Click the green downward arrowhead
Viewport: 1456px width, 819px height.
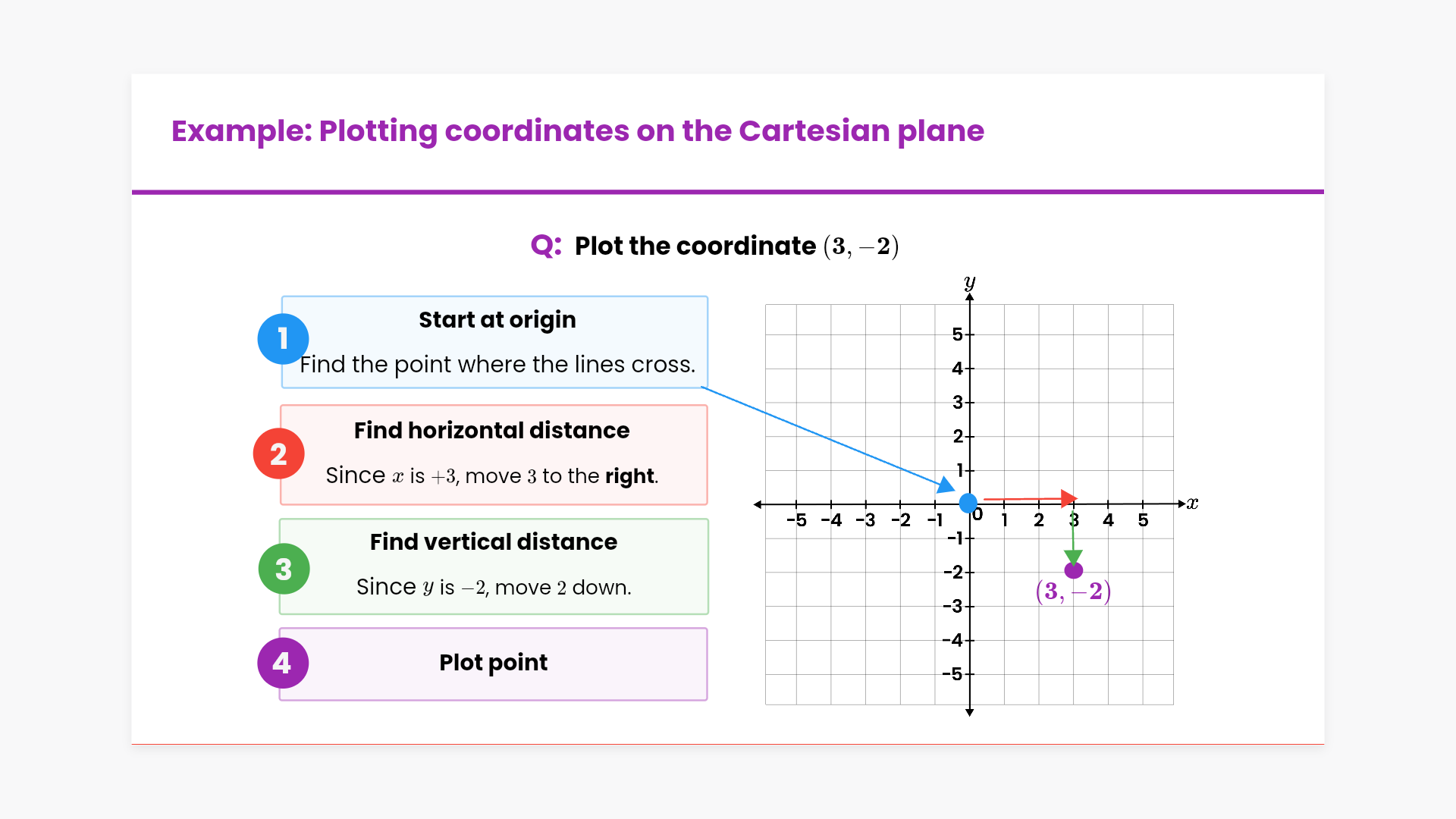pos(1073,557)
